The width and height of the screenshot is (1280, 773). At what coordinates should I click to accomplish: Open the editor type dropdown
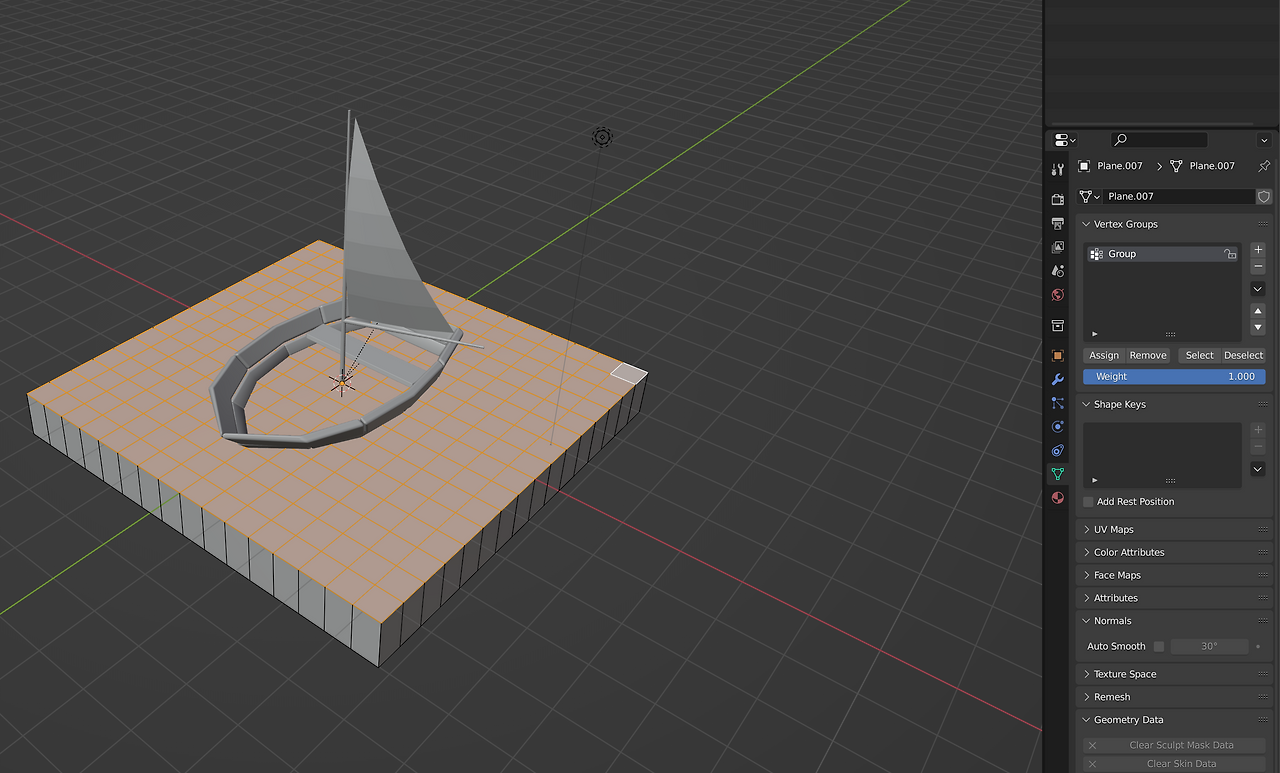1065,140
